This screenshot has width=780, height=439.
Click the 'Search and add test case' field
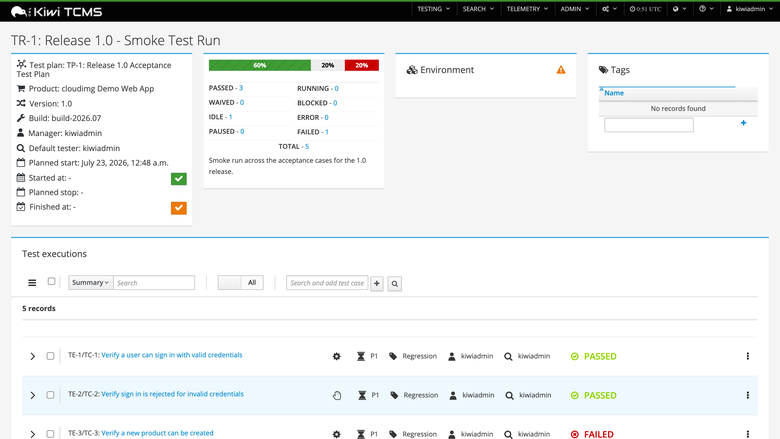pos(327,283)
